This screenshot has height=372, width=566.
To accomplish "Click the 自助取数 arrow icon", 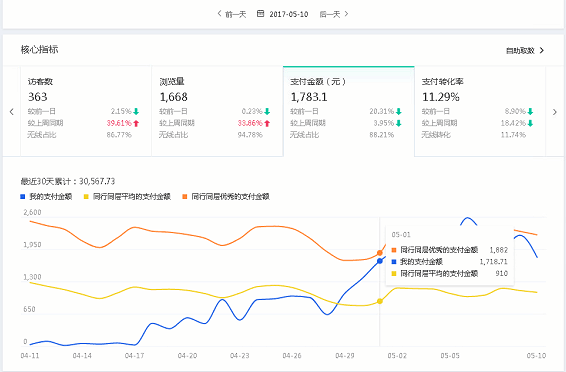I will click(x=541, y=51).
